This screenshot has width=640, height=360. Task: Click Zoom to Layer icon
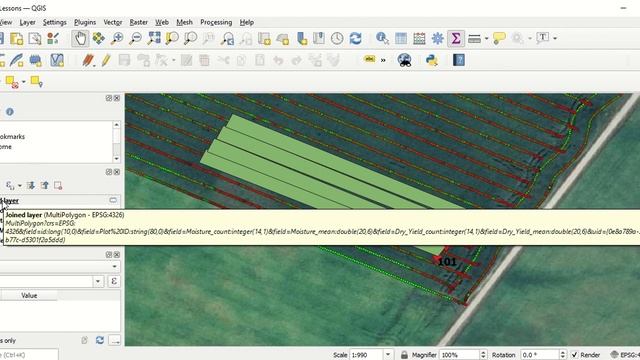[190, 38]
